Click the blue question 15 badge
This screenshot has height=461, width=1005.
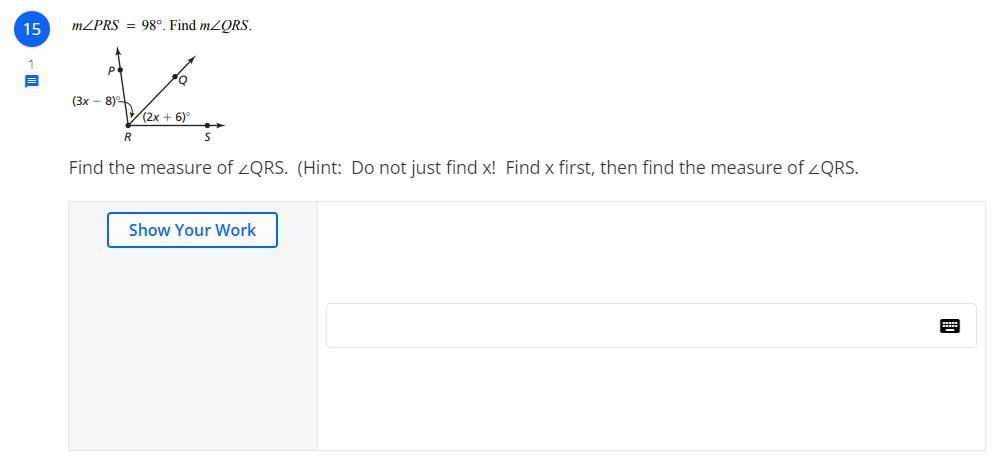(x=32, y=29)
